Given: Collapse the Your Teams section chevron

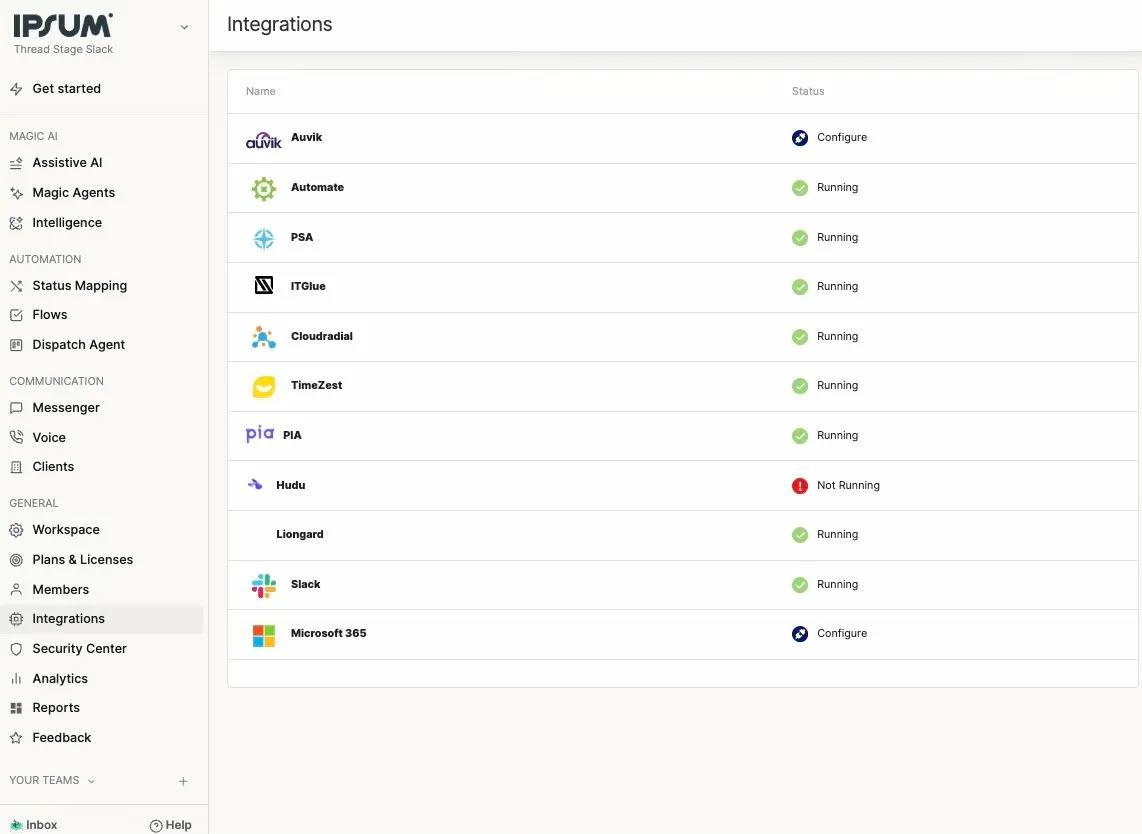Looking at the screenshot, I should [x=91, y=781].
